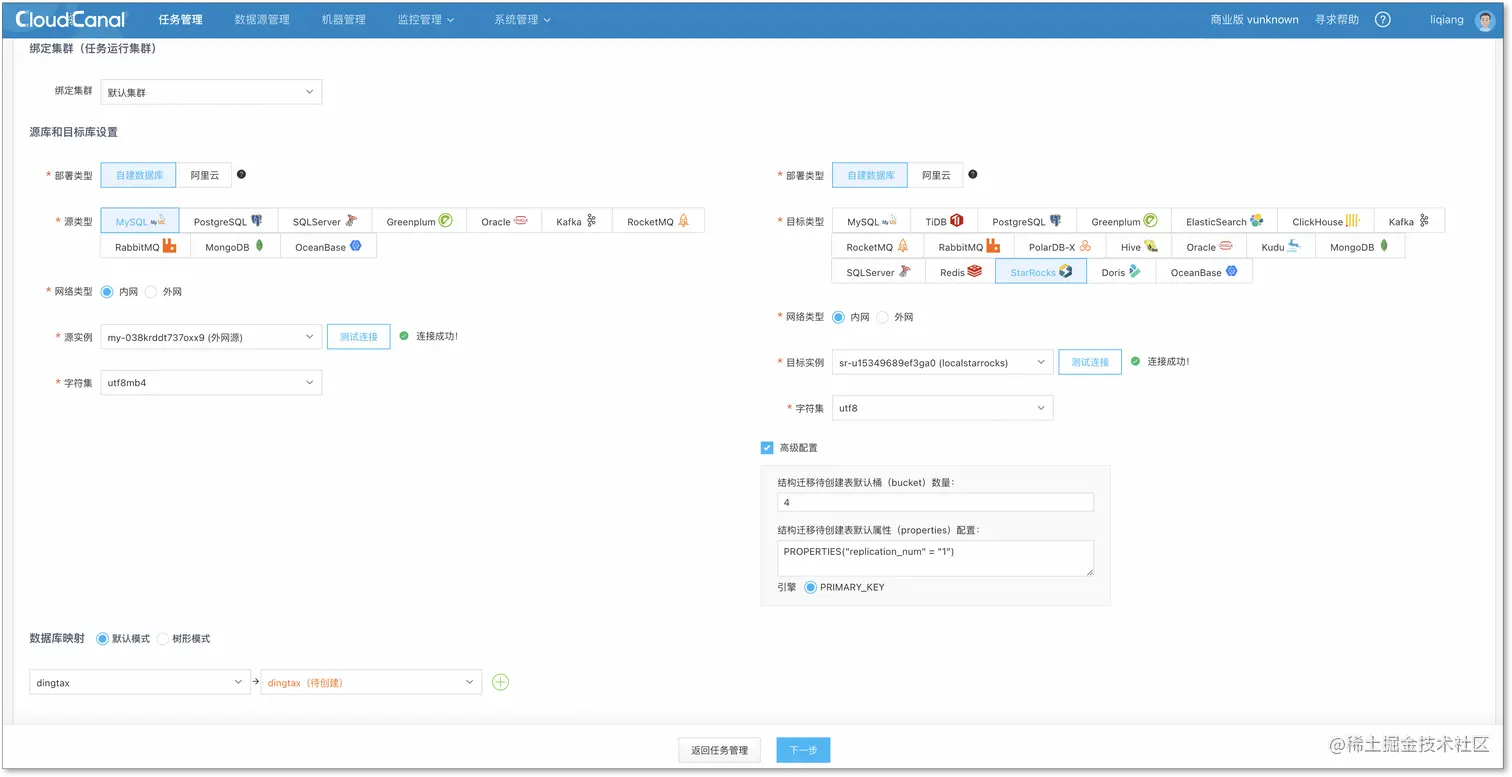Viewport: 1512px width, 777px height.
Task: Click the liqiang user avatar
Action: (1484, 19)
